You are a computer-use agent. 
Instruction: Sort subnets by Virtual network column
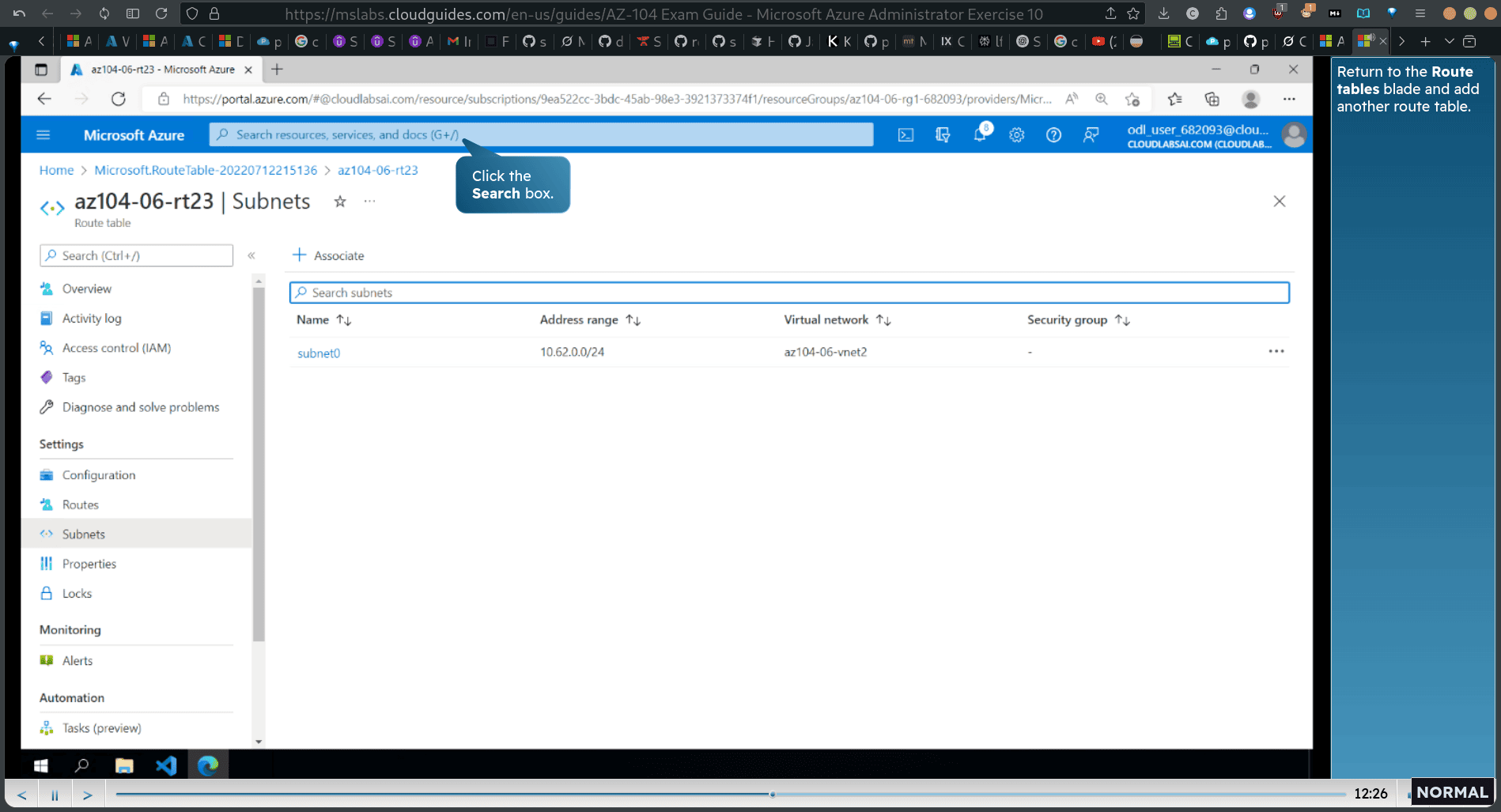coord(837,319)
